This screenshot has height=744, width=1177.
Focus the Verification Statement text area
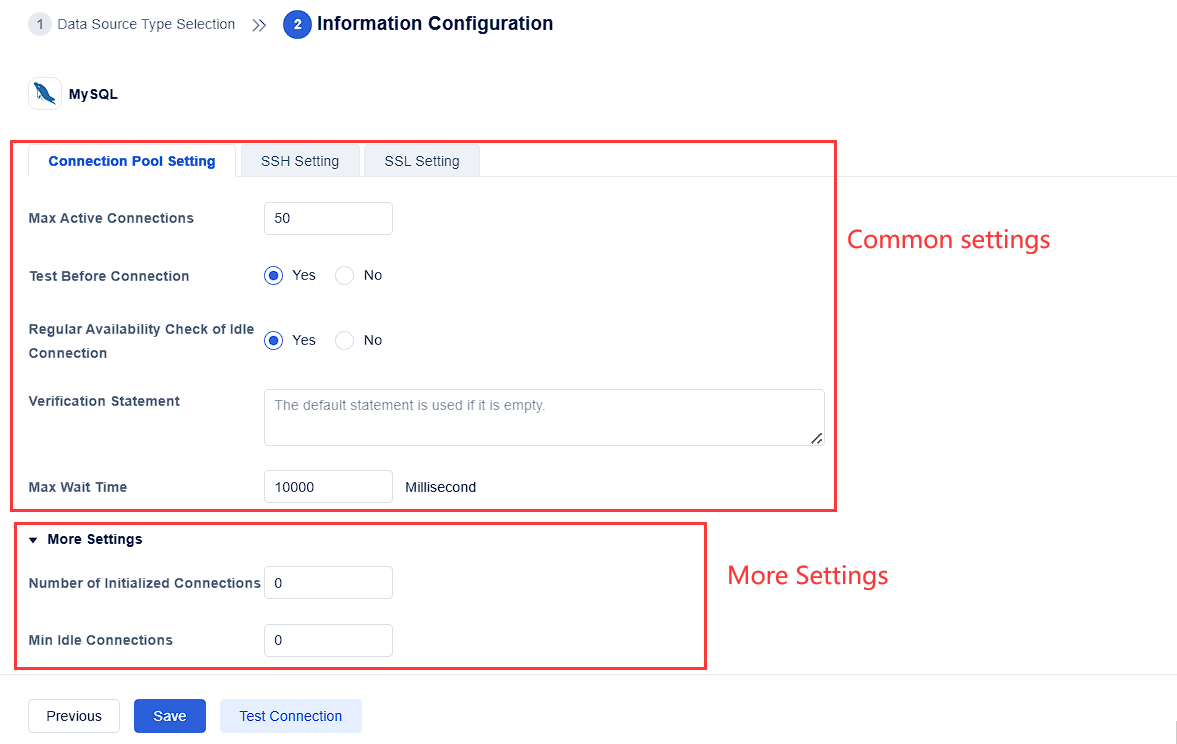tap(544, 417)
